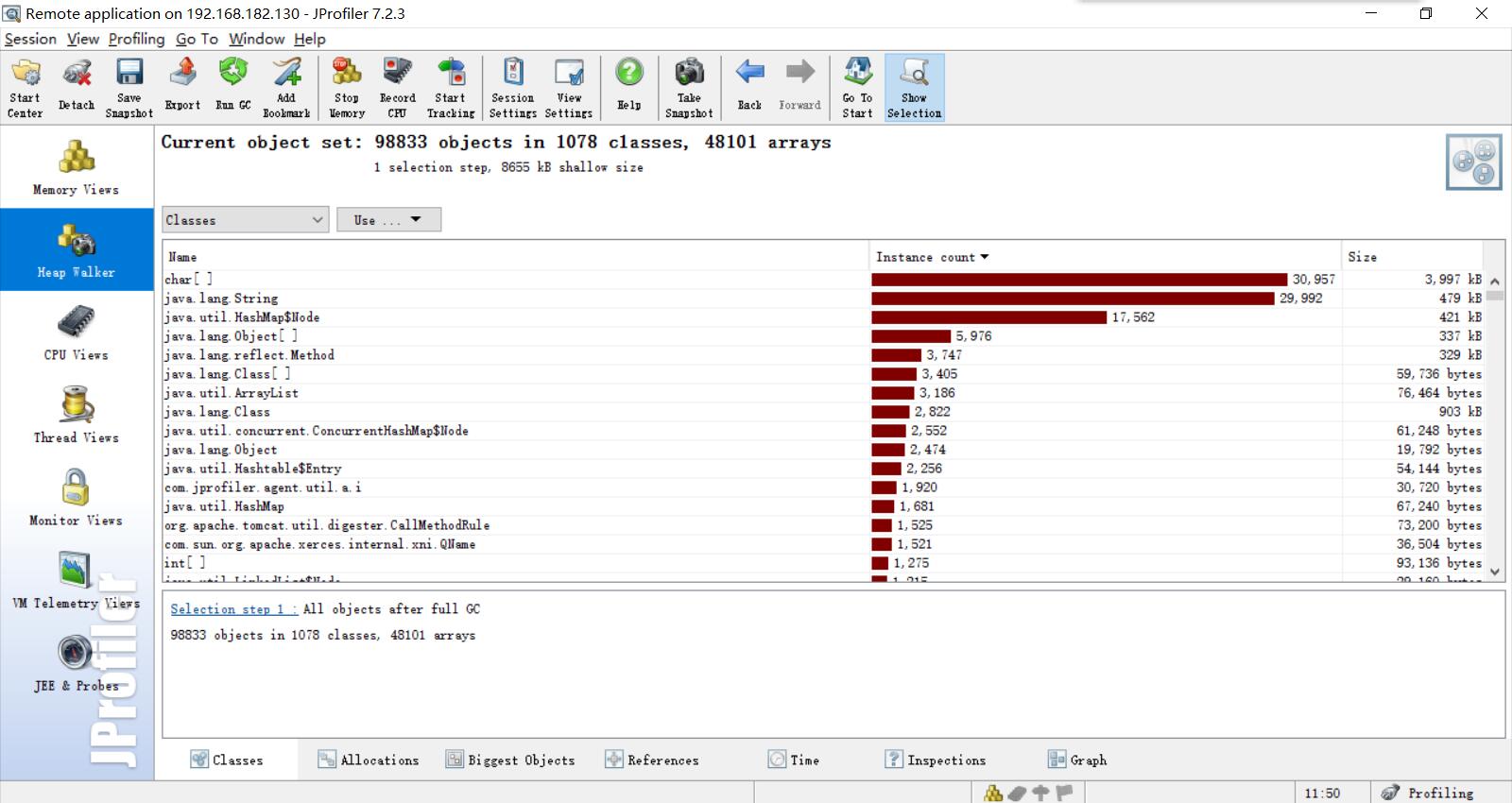This screenshot has width=1512, height=803.
Task: Open Memory Views section
Action: coord(77,167)
